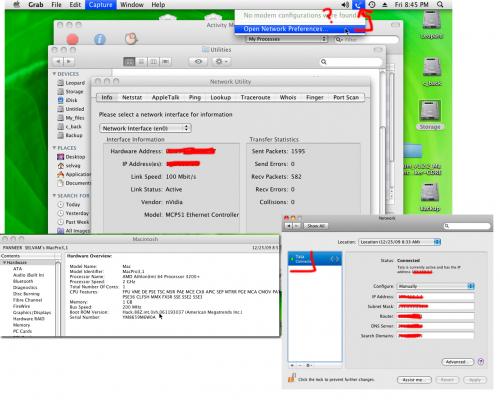Open Location dropdown in Network preferences

(x=400, y=242)
